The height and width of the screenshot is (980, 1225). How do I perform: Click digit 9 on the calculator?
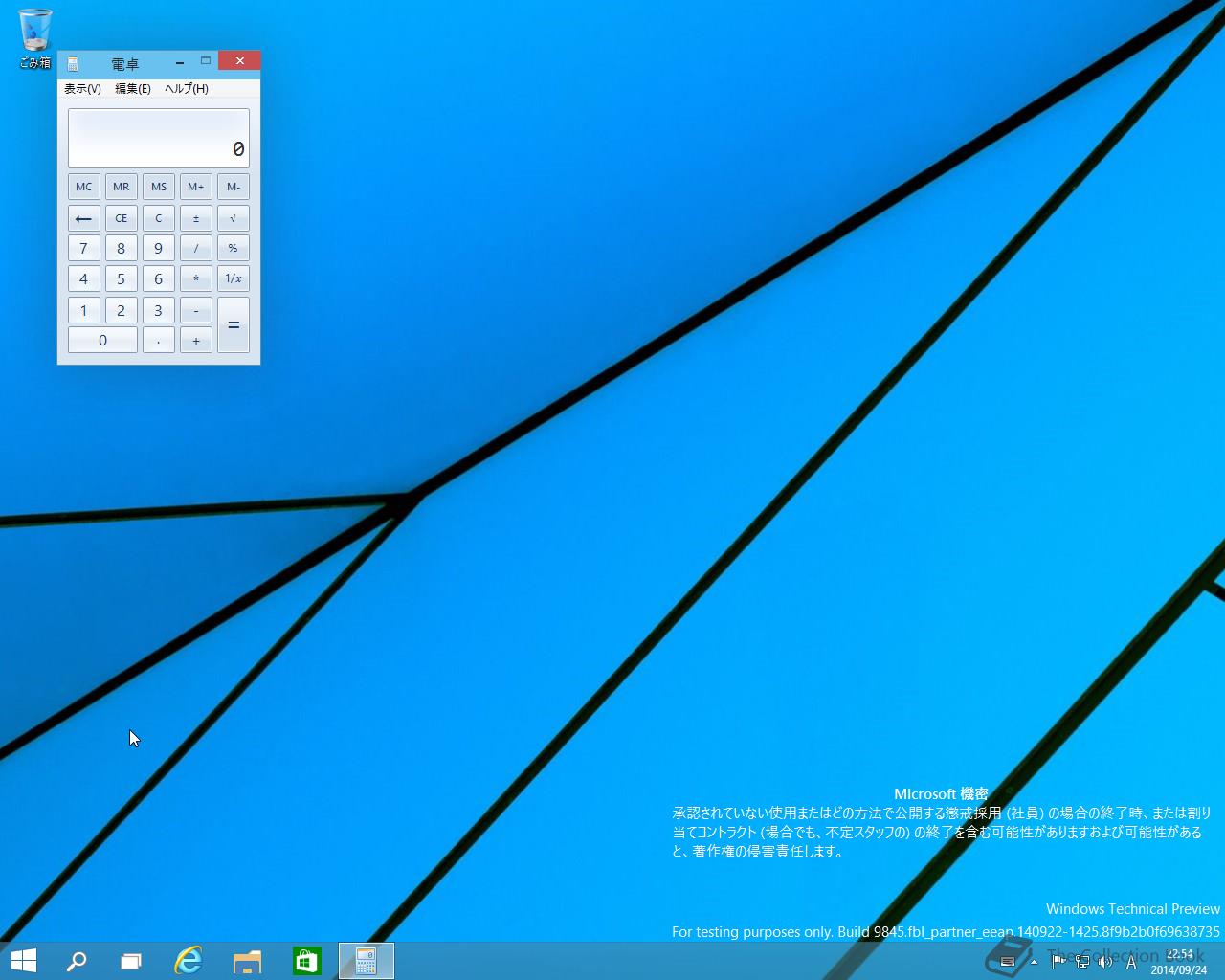tap(159, 249)
